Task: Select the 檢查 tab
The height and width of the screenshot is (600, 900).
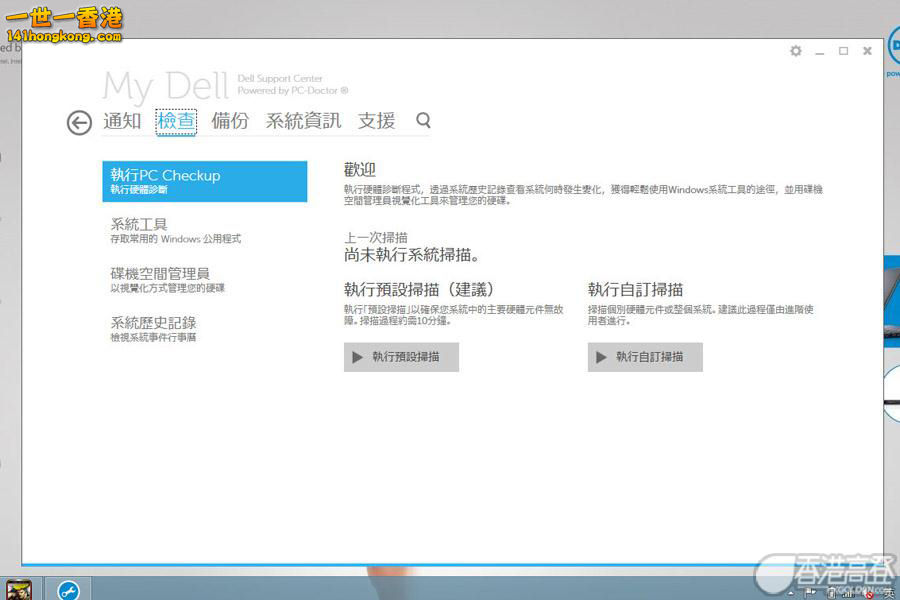Action: [x=176, y=121]
